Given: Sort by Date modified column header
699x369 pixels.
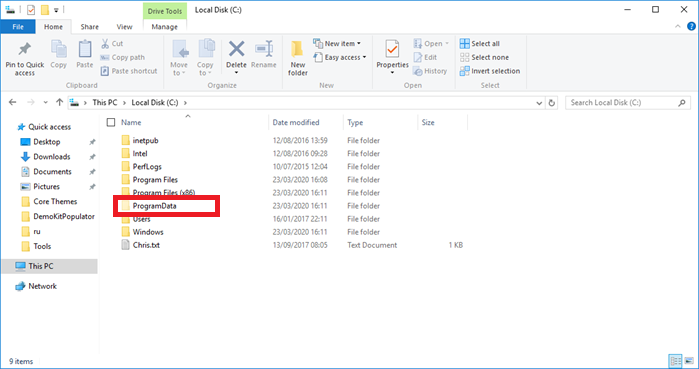Looking at the screenshot, I should 296,122.
